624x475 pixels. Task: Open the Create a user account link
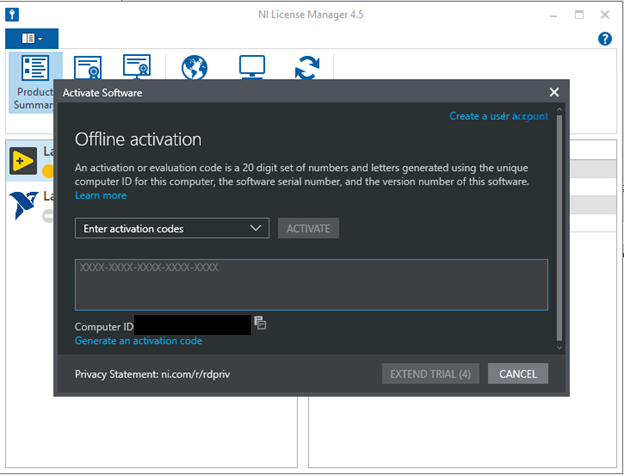pos(499,116)
